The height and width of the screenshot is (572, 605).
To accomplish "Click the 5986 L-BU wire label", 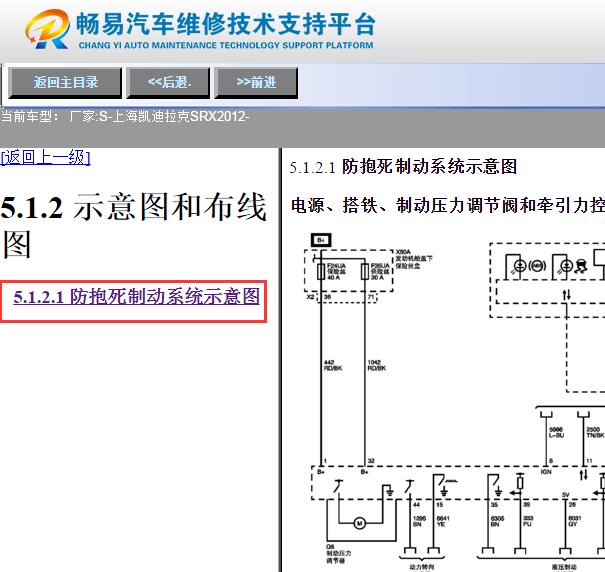I will (x=556, y=432).
